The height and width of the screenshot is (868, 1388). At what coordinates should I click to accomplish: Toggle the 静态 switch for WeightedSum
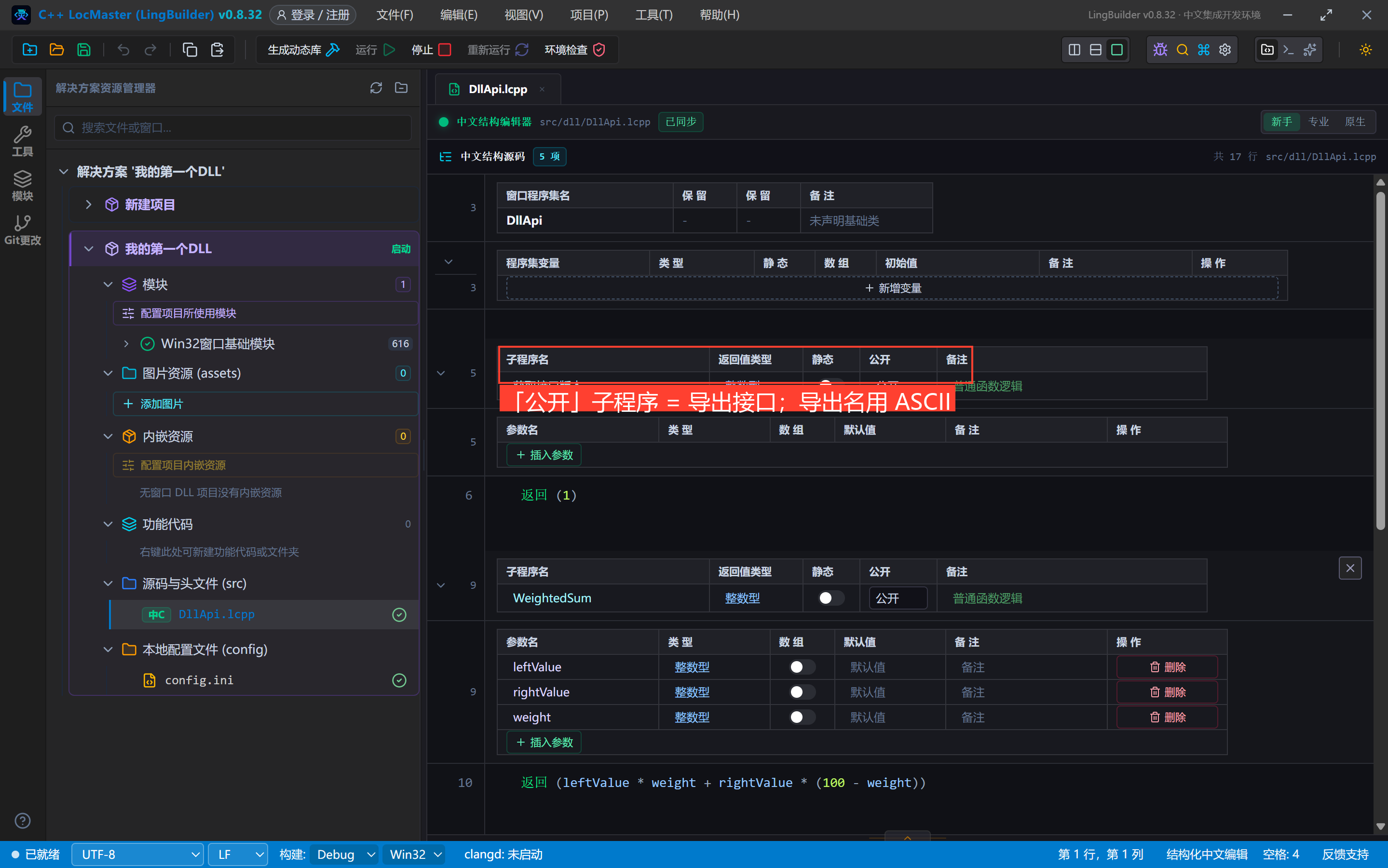[x=830, y=598]
